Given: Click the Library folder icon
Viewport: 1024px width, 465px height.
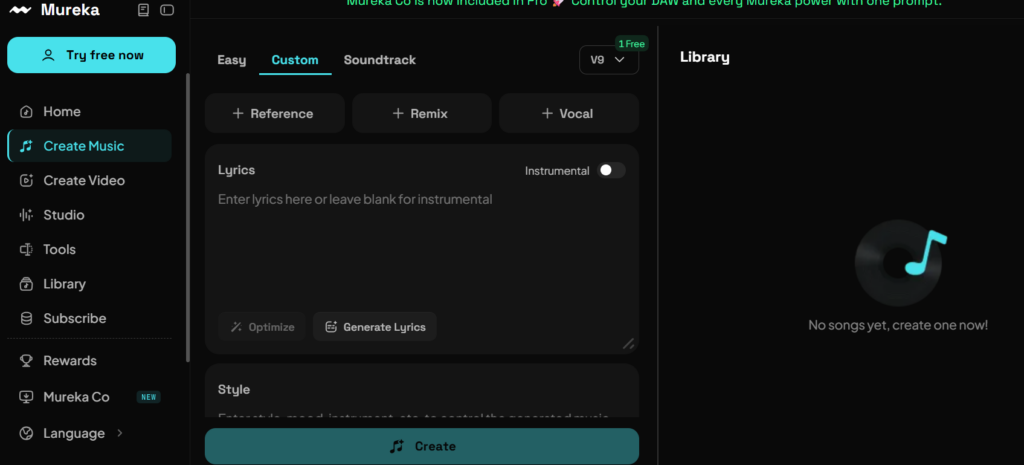Looking at the screenshot, I should click(x=26, y=284).
